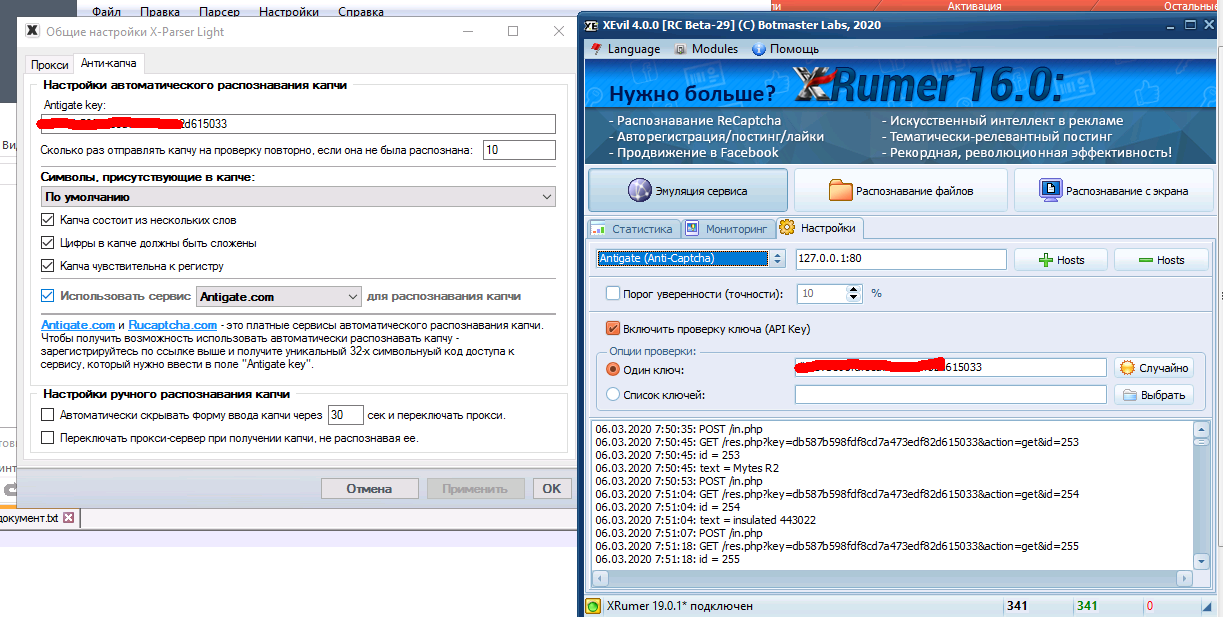This screenshot has width=1223, height=617.
Task: Click the XEvil title bar icon
Action: point(592,25)
